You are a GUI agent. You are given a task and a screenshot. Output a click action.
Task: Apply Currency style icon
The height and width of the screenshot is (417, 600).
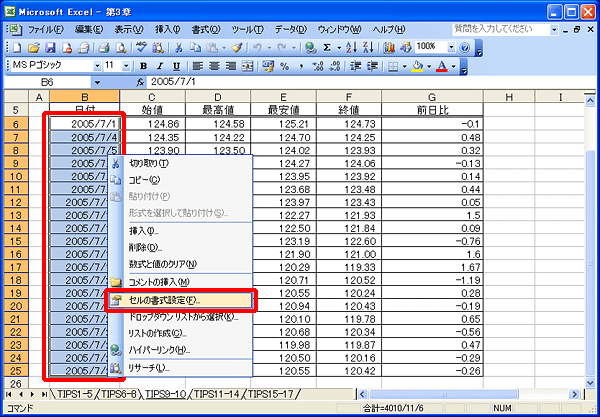(267, 67)
